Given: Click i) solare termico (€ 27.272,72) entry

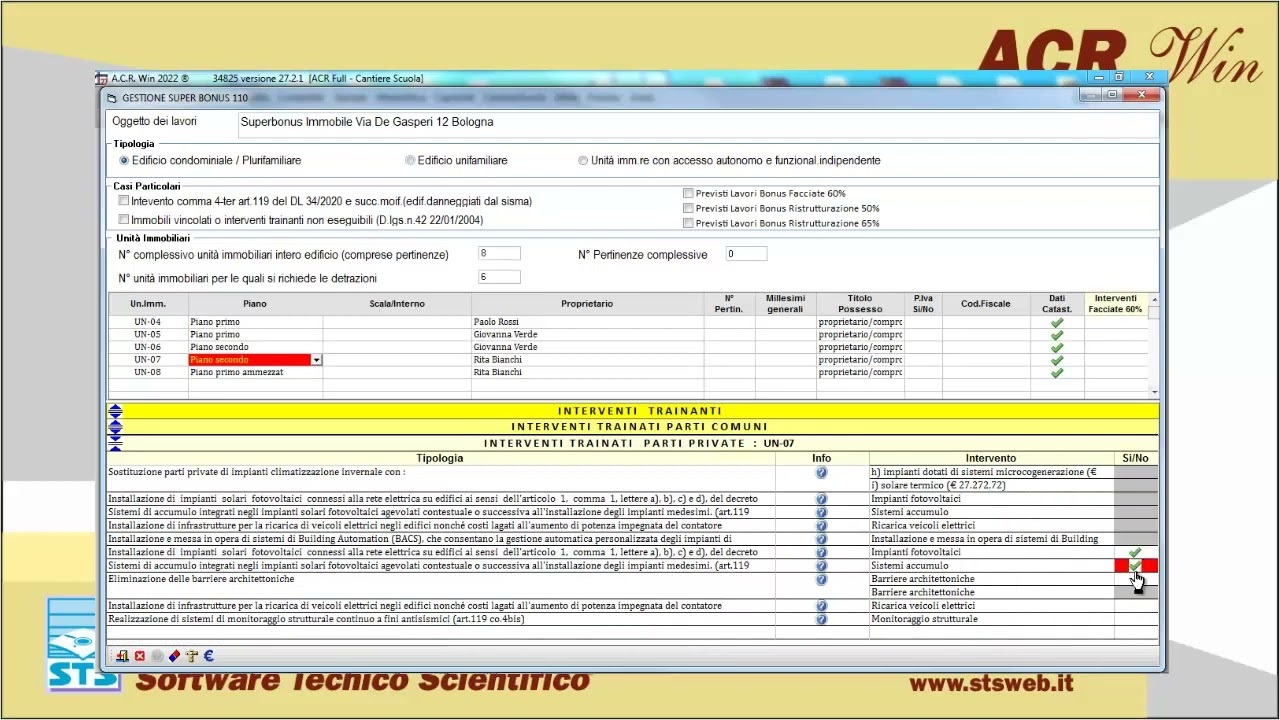Looking at the screenshot, I should (992, 485).
